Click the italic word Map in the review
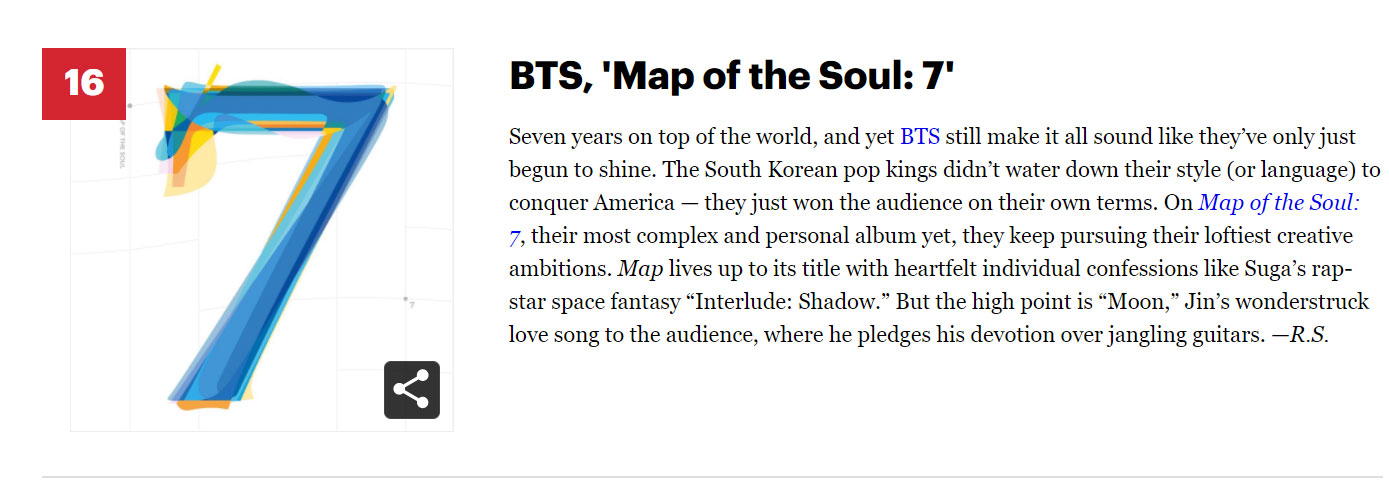Viewport: 1389px width, 498px height. (640, 269)
